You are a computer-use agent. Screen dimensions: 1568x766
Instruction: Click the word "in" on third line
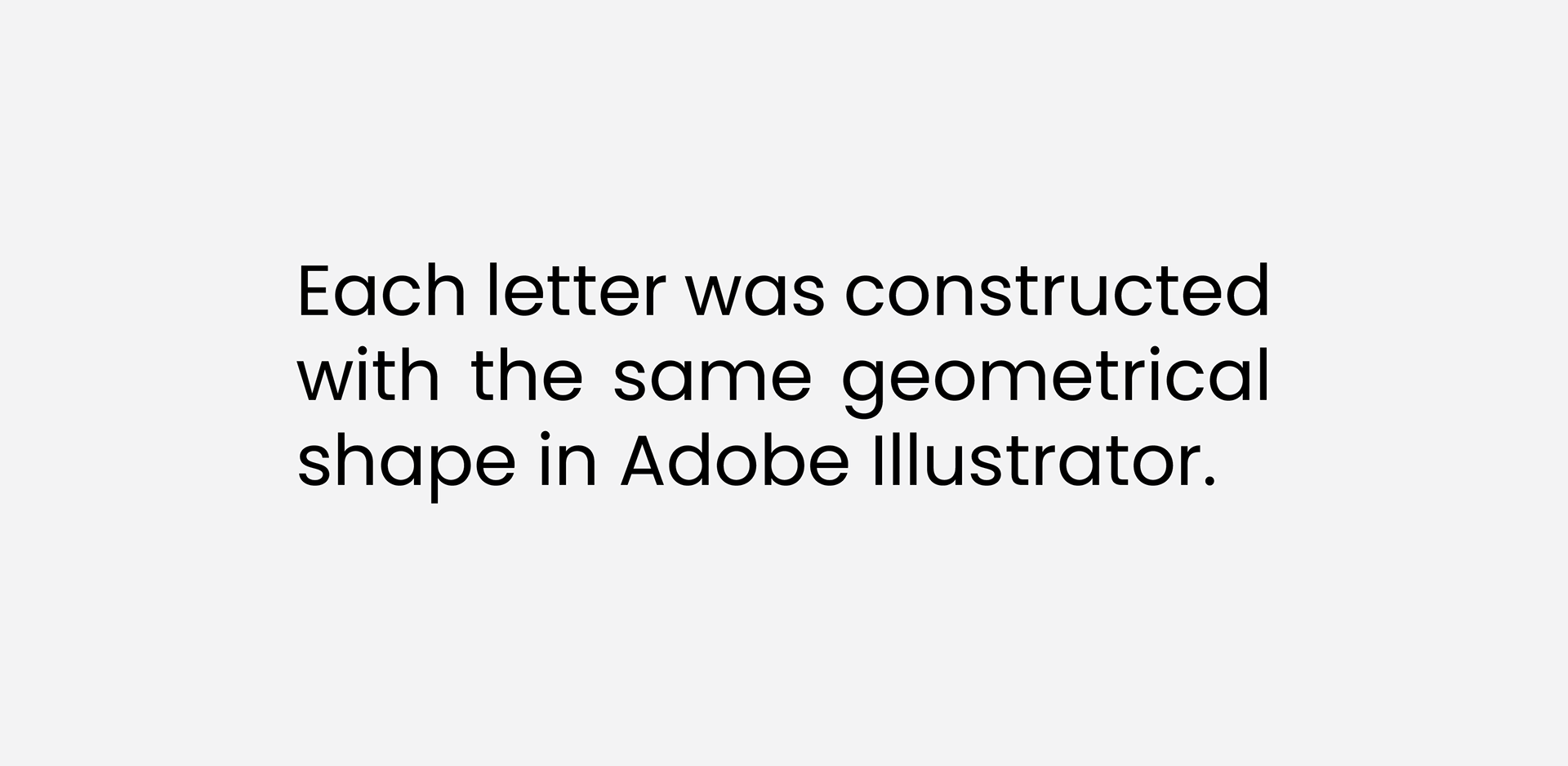tap(568, 461)
